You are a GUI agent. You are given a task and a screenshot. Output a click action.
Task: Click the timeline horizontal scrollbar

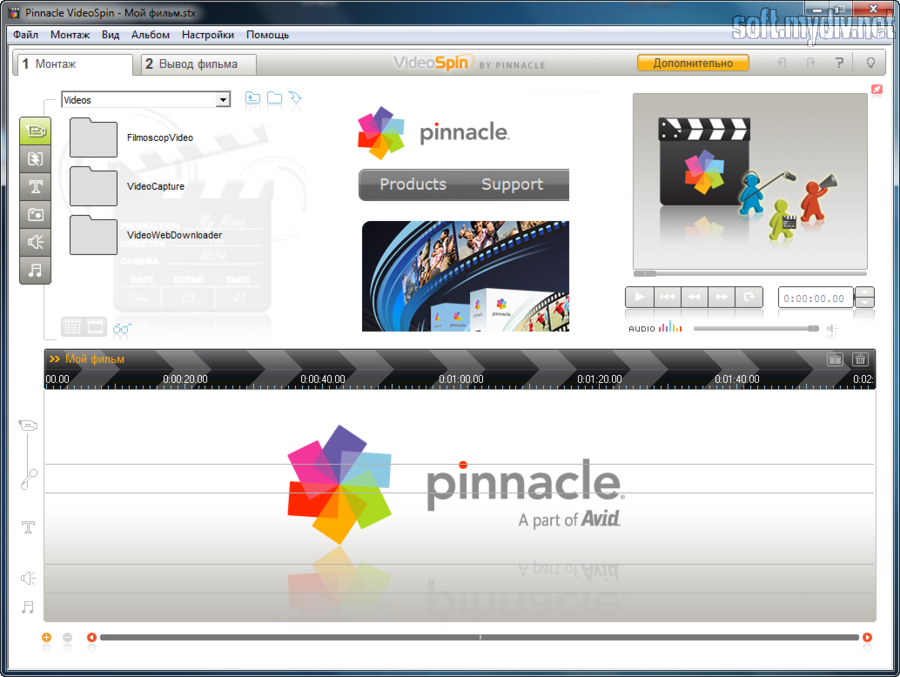479,637
